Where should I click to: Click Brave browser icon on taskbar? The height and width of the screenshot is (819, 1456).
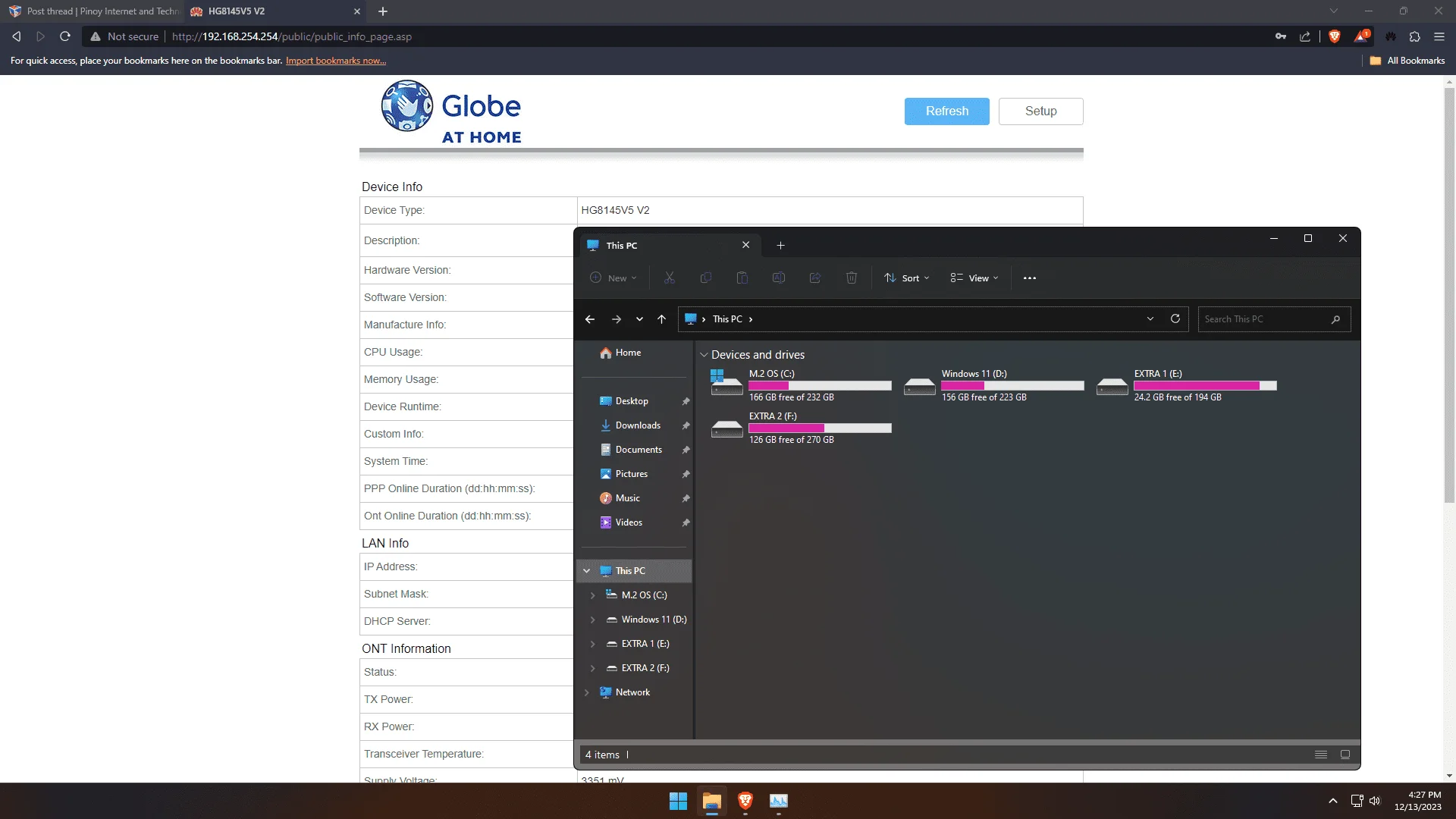745,801
